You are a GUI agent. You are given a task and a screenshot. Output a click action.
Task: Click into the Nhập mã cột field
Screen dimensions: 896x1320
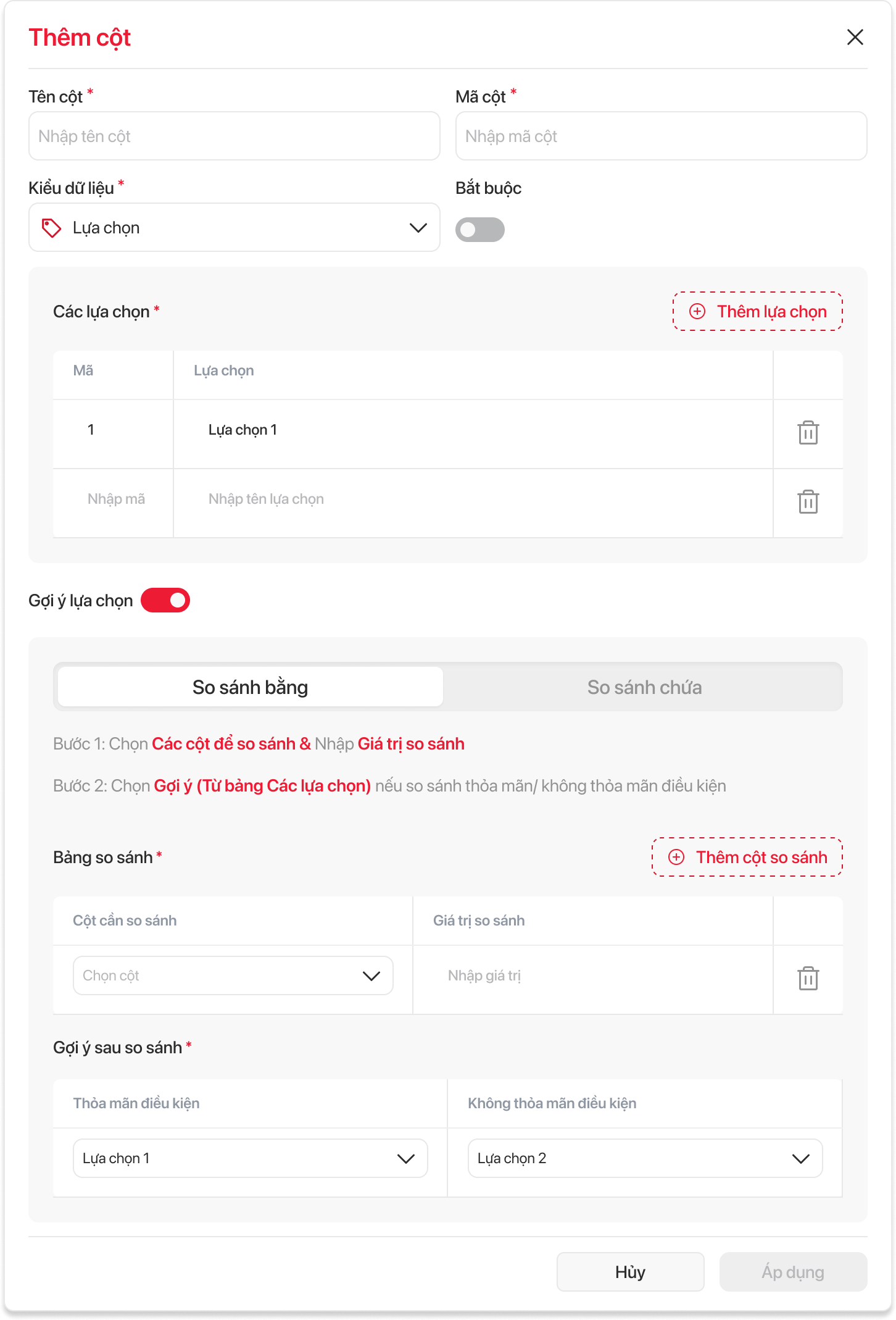[661, 136]
